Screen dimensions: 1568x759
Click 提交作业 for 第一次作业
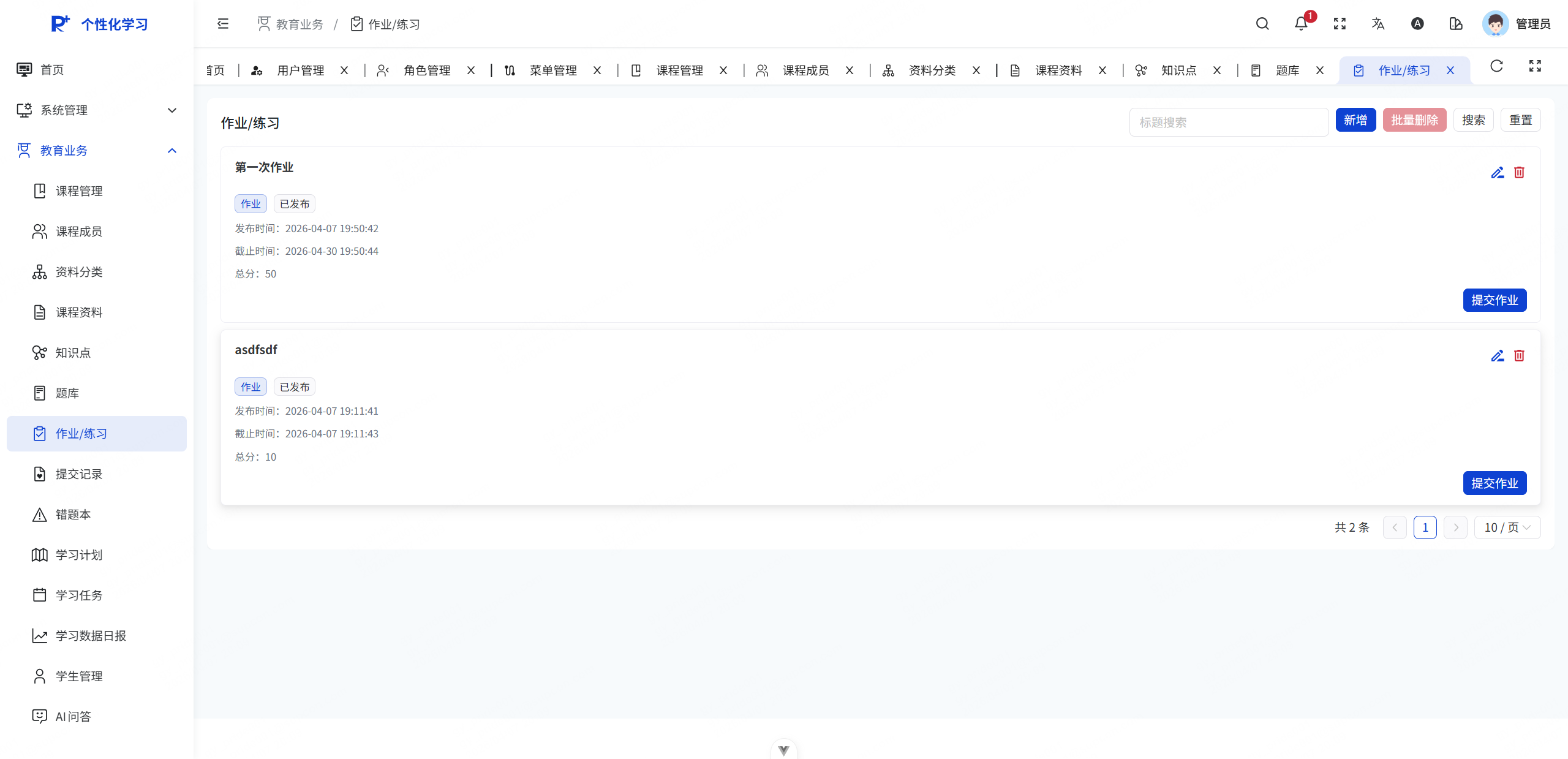pos(1494,300)
